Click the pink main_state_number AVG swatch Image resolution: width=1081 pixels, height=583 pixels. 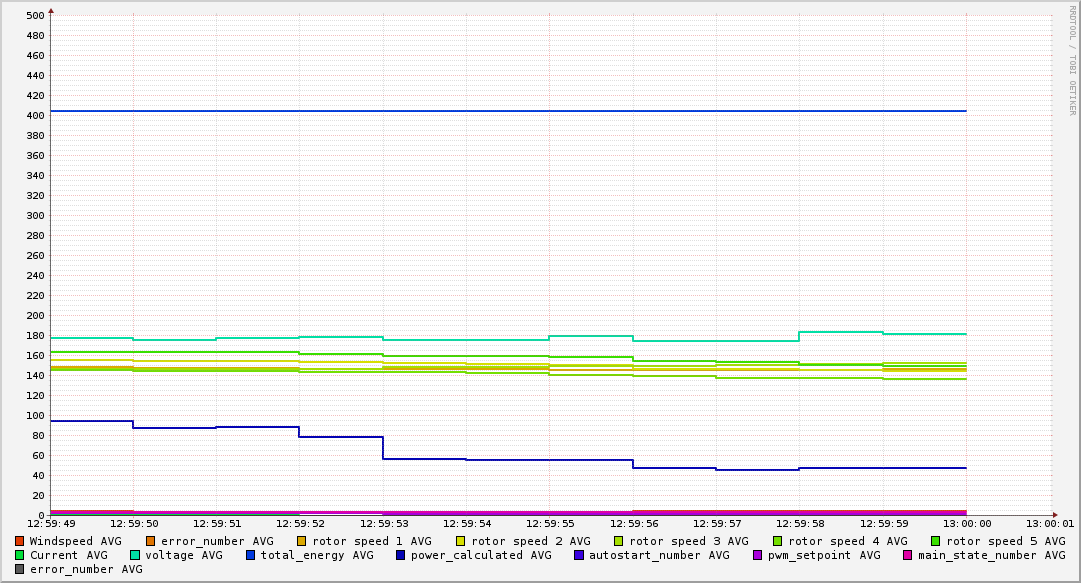(x=908, y=555)
